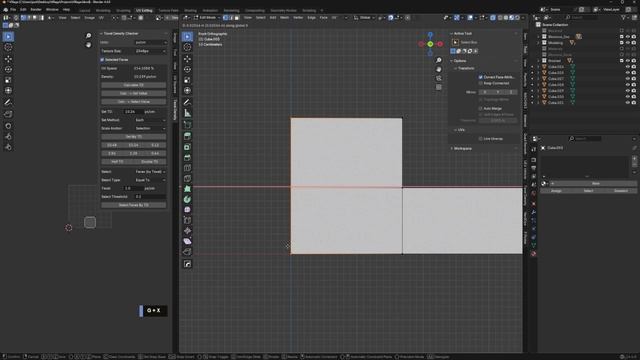The height and width of the screenshot is (360, 640).
Task: Enable the Live Unwrap checkbox
Action: click(481, 139)
